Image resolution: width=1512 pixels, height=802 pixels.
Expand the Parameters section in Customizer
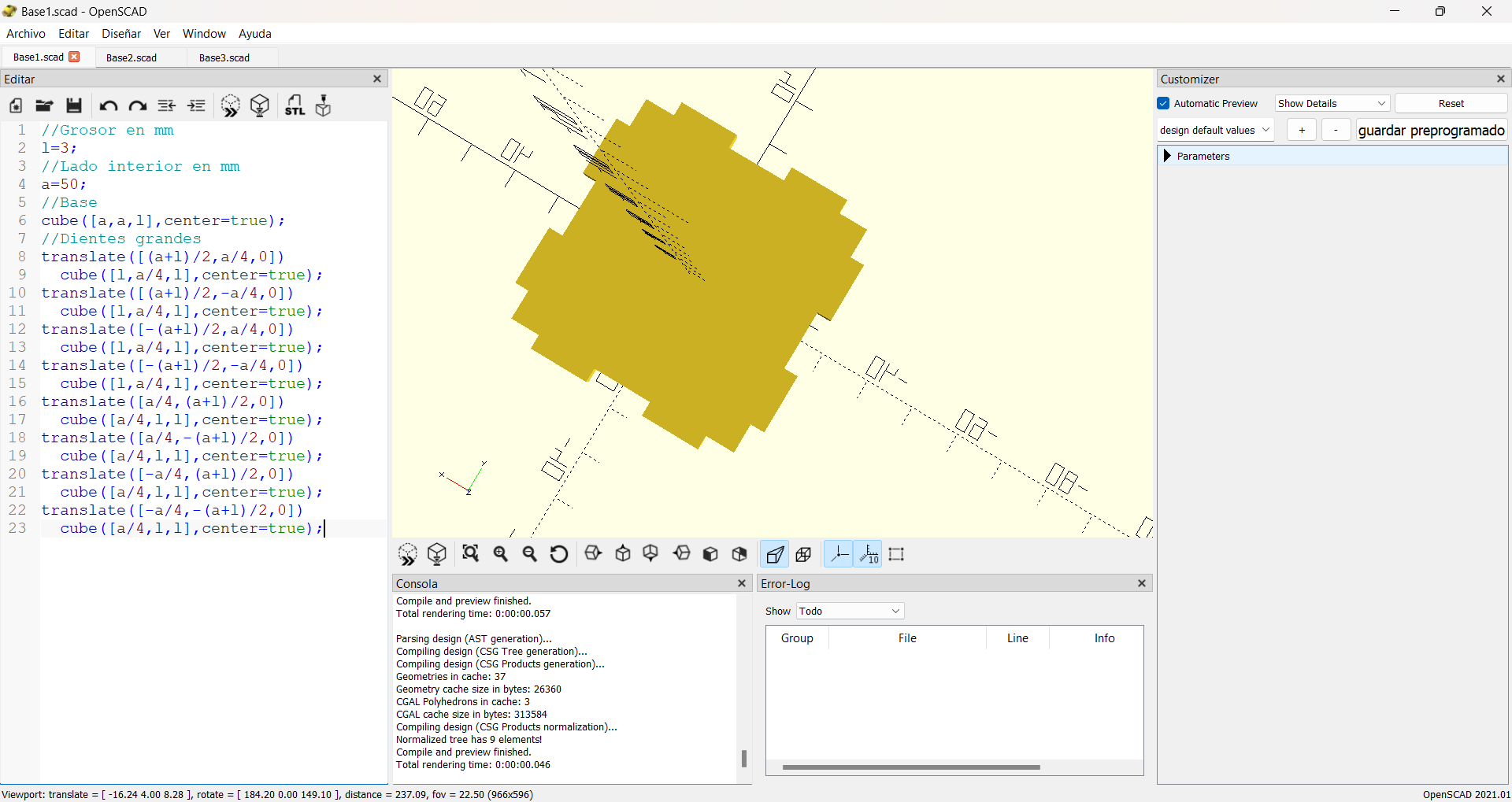pos(1167,156)
